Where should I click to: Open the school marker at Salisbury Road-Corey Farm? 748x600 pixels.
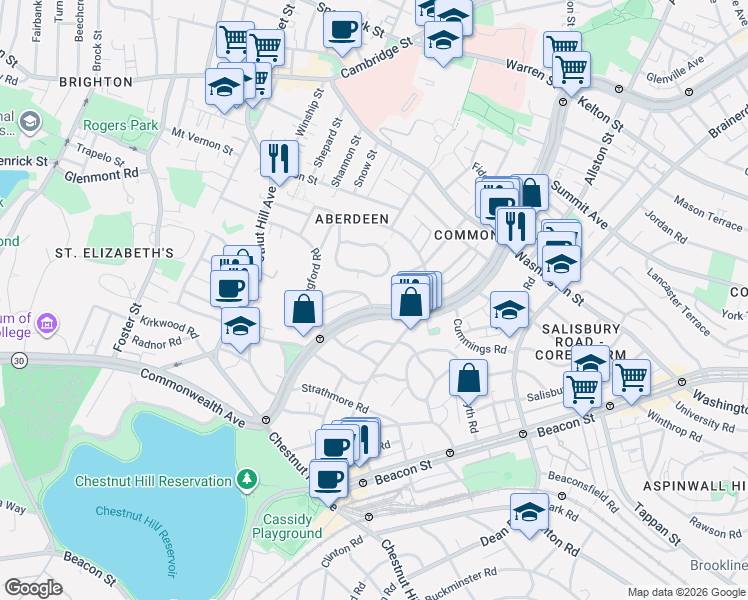coord(592,360)
